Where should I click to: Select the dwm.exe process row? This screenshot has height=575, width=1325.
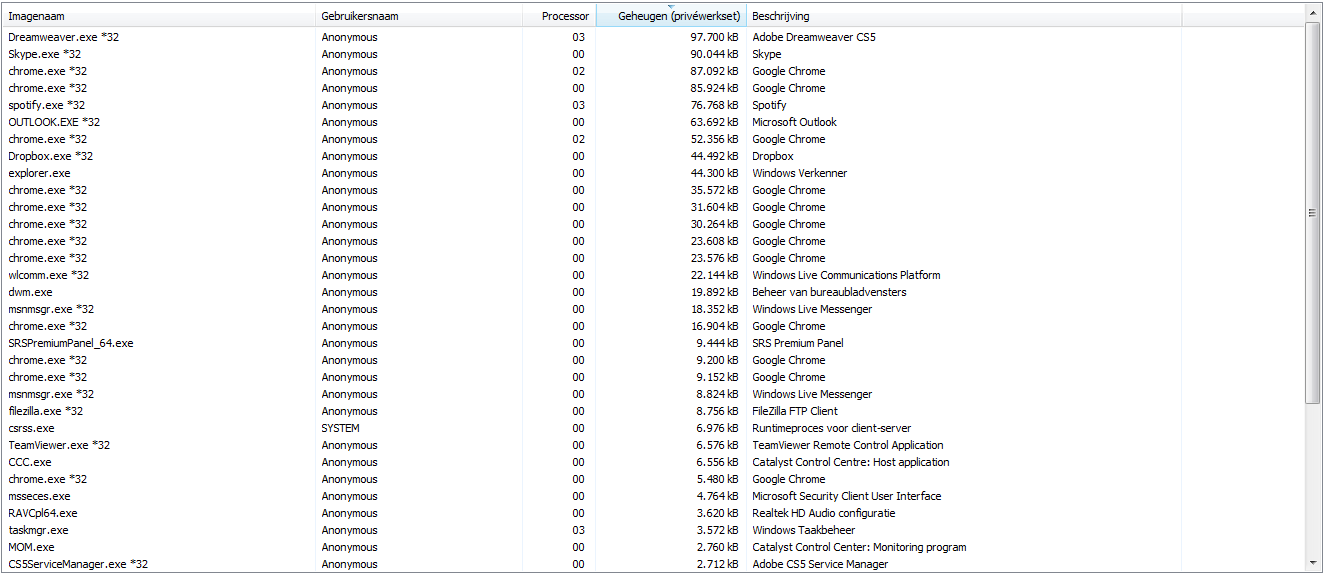(30, 292)
